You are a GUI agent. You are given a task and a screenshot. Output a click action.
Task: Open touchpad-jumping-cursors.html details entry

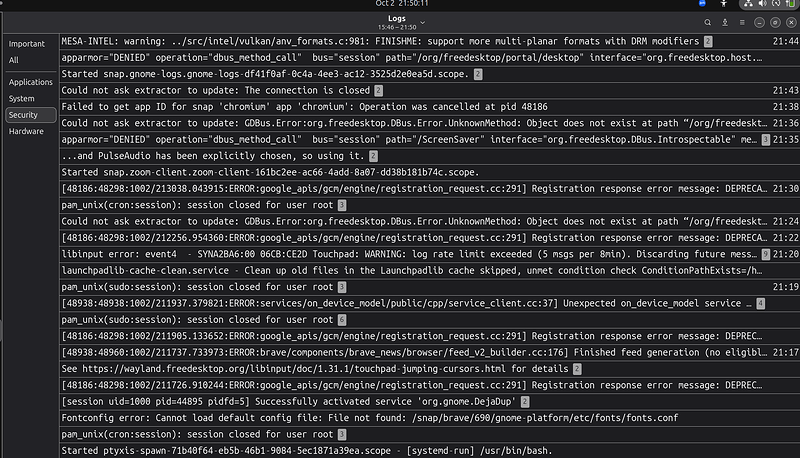[430, 369]
